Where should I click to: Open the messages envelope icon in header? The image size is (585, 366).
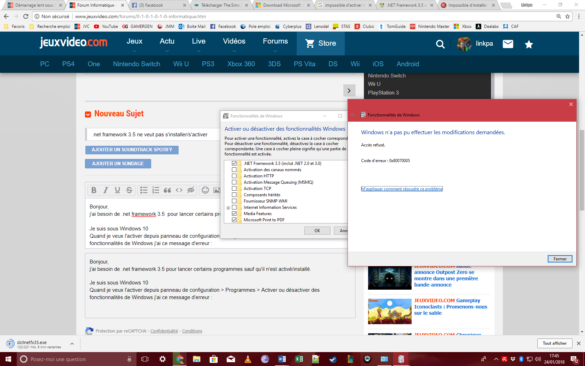[x=508, y=44]
